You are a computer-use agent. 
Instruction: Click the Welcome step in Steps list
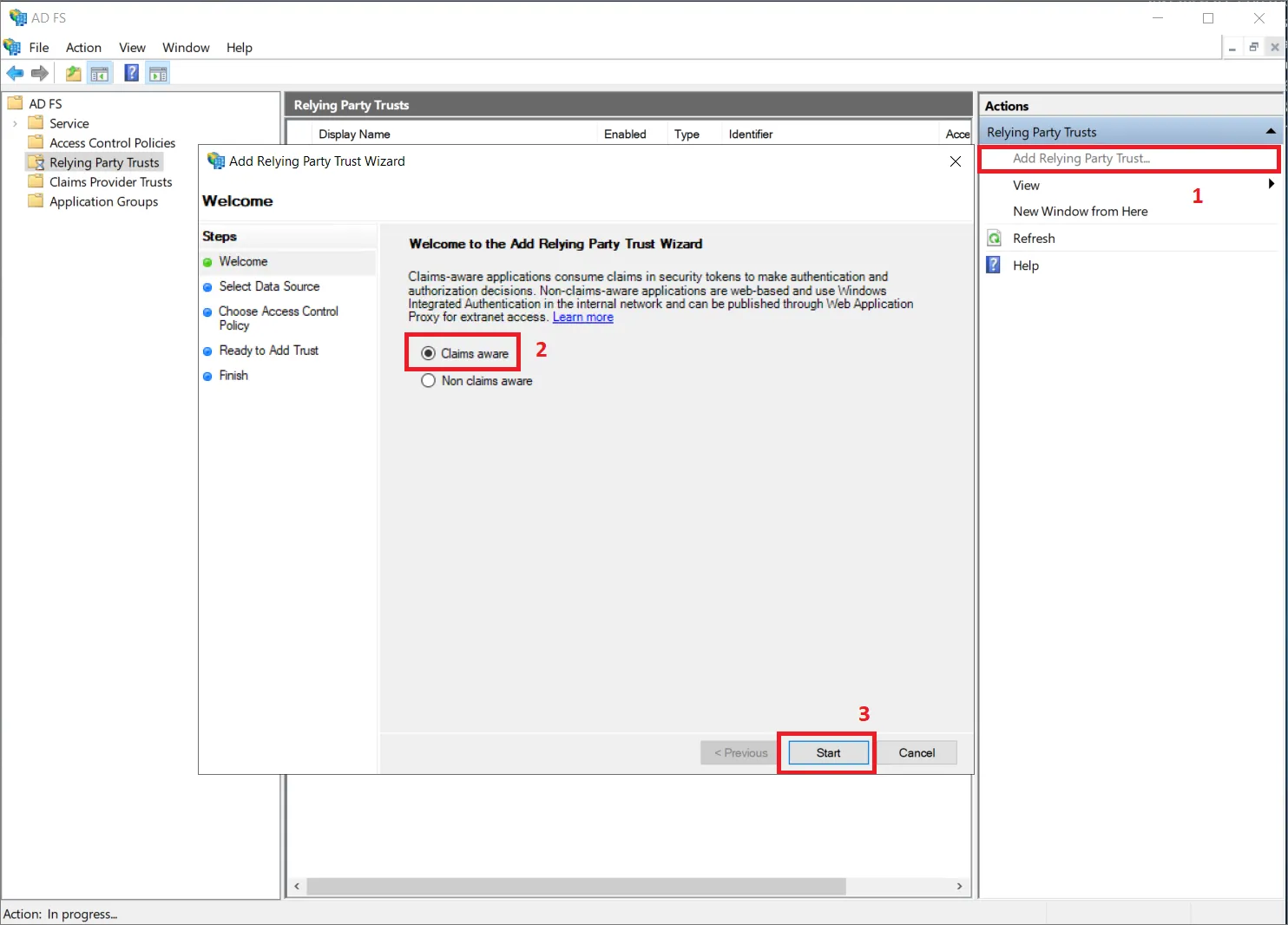click(x=243, y=261)
